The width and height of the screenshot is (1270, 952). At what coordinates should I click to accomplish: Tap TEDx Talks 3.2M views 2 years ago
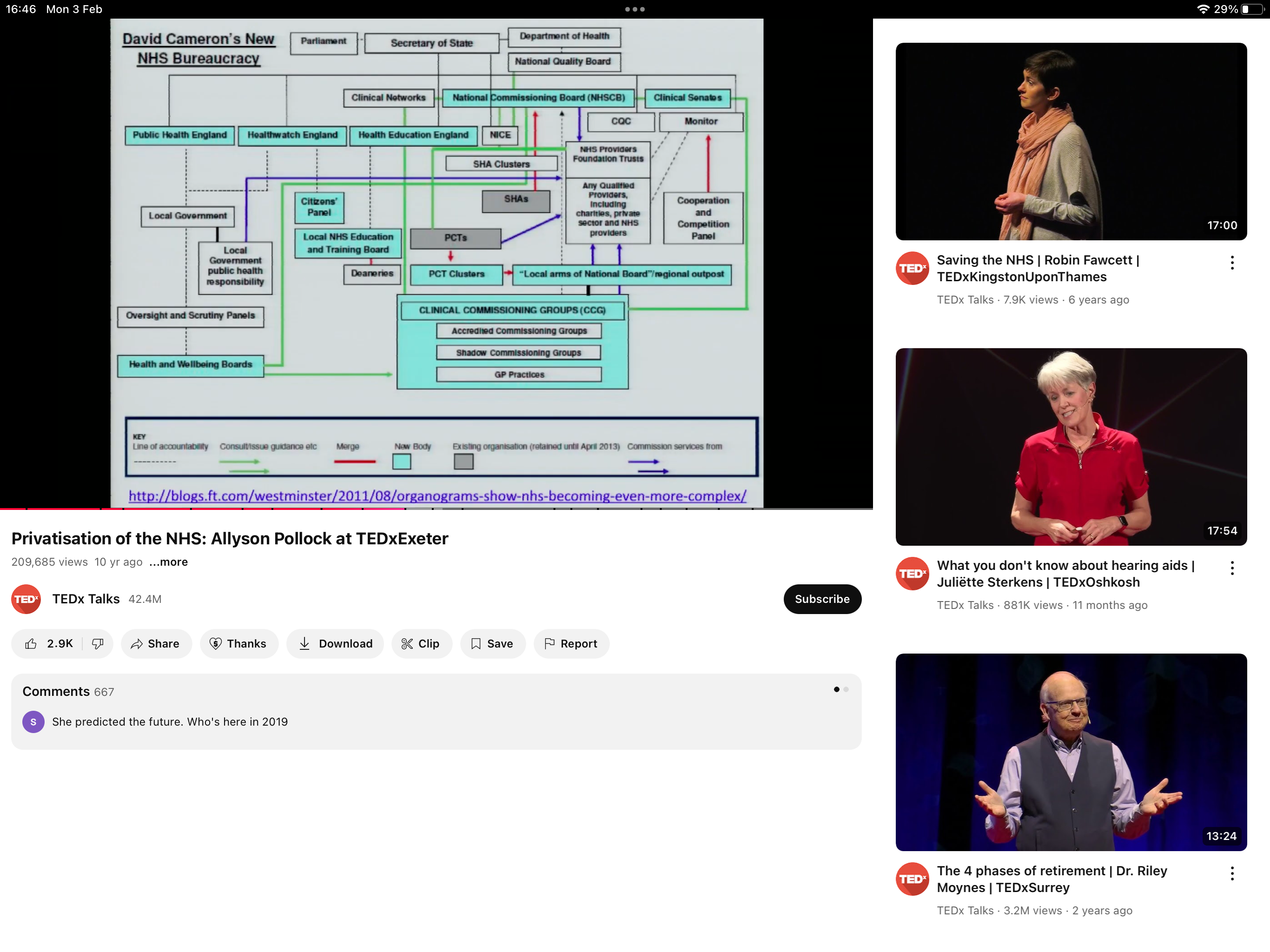pyautogui.click(x=1035, y=911)
